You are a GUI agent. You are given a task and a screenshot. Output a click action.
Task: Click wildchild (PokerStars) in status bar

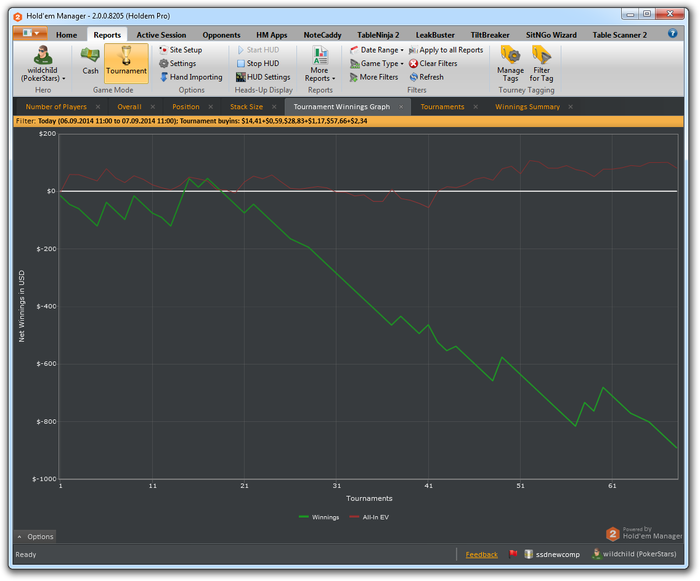tap(634, 554)
